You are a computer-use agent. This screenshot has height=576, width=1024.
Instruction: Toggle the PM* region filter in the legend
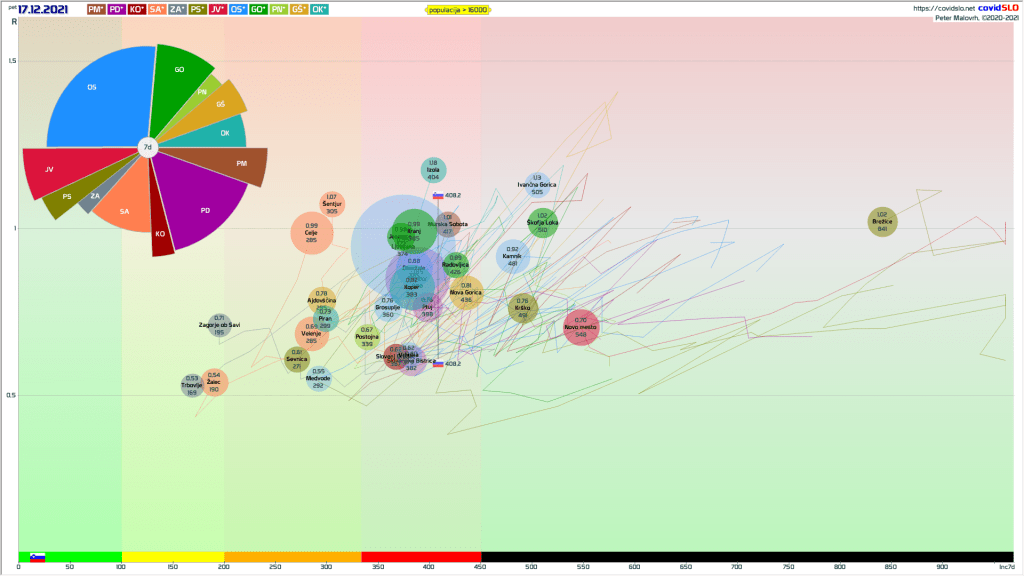click(96, 10)
